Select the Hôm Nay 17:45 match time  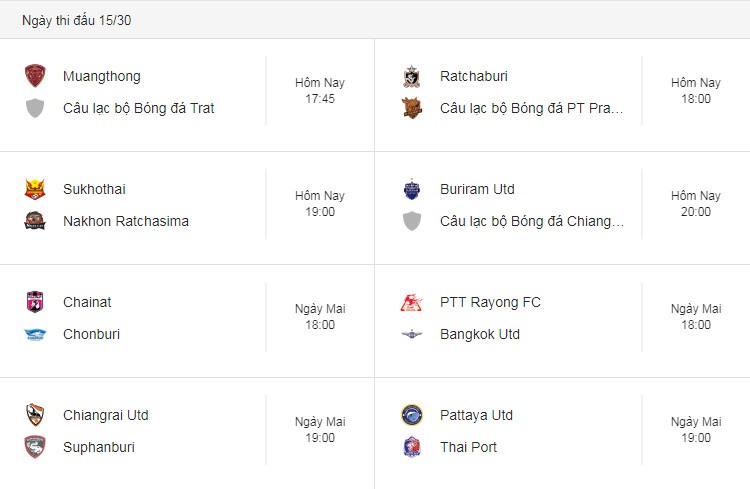click(320, 91)
